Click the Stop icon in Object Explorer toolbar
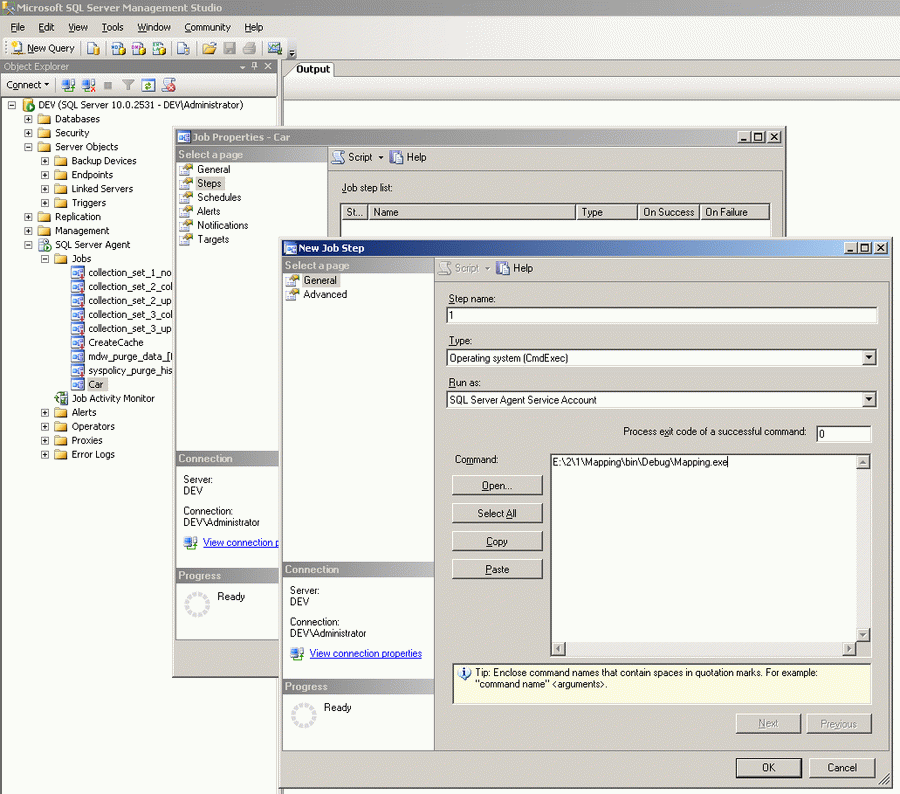The width and height of the screenshot is (900, 794). (x=108, y=86)
